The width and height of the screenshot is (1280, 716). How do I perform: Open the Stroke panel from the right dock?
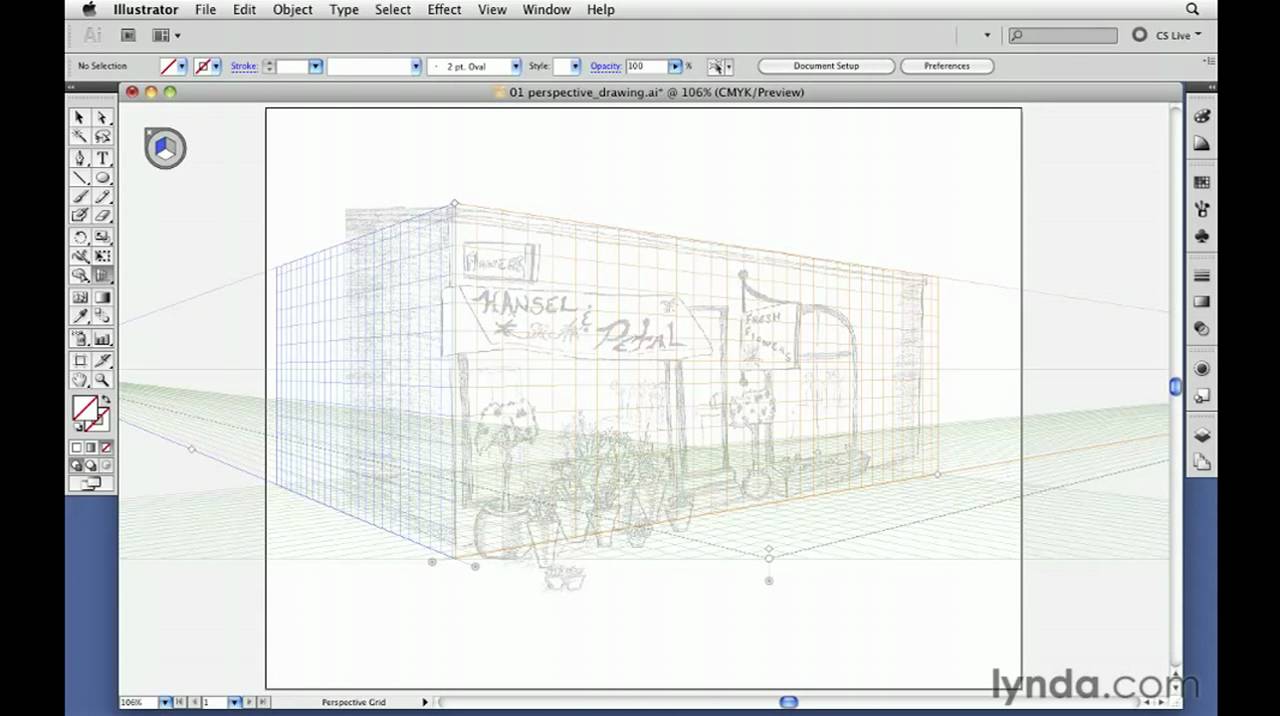tap(1202, 274)
